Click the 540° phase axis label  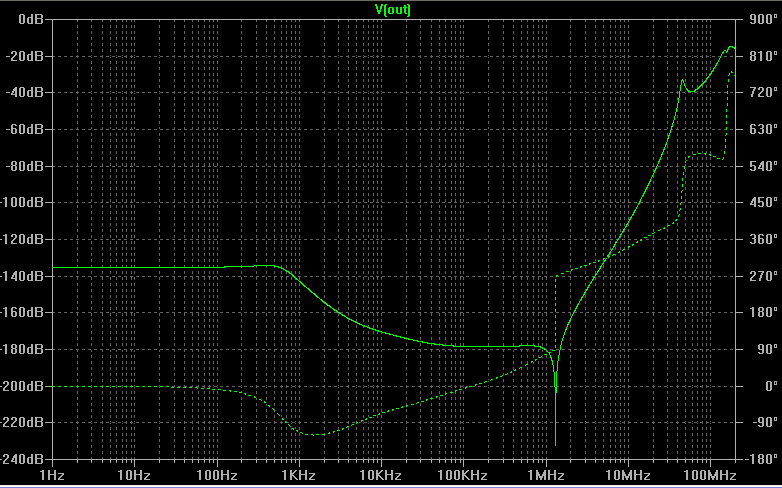coord(763,166)
